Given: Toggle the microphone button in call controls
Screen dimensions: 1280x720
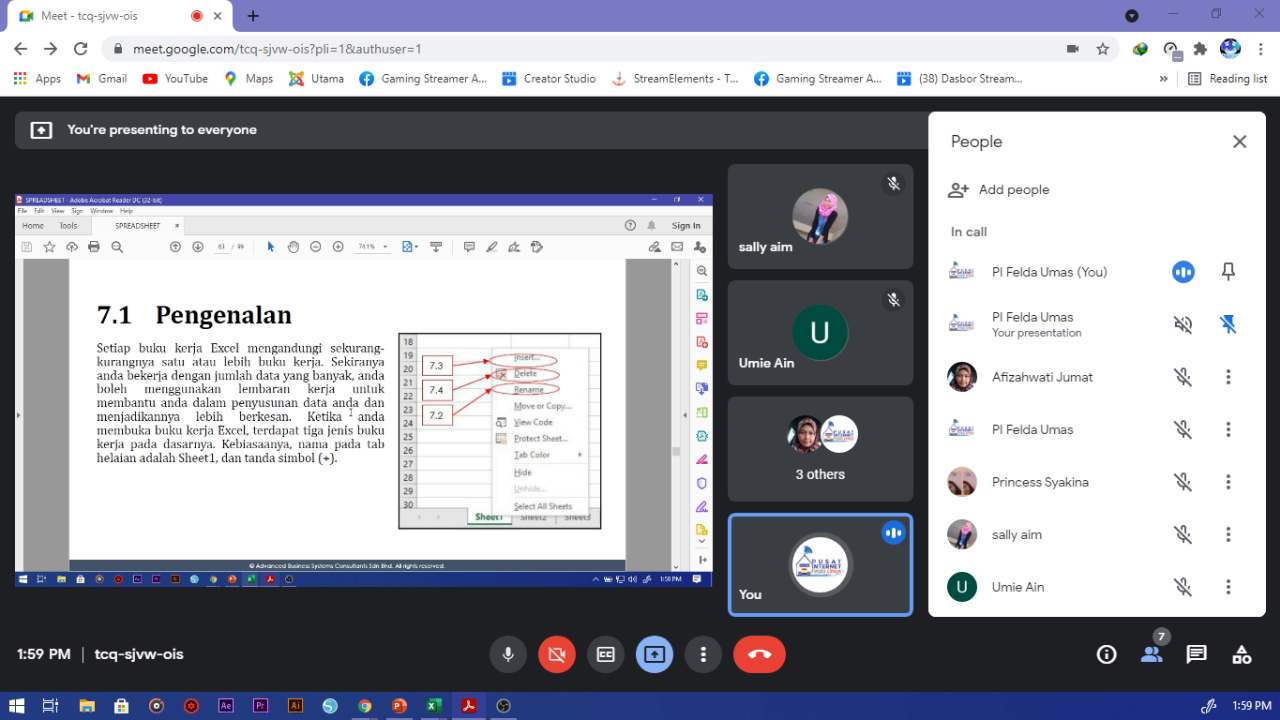Looking at the screenshot, I should pos(508,654).
